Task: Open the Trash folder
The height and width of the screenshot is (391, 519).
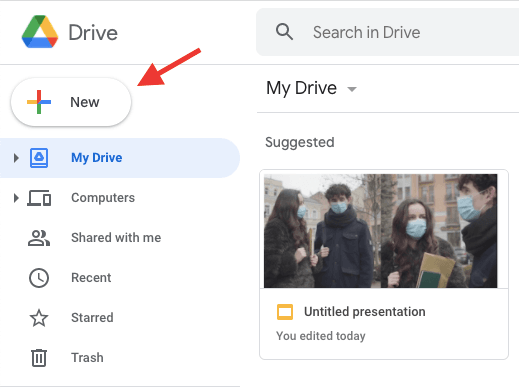Action: point(87,358)
